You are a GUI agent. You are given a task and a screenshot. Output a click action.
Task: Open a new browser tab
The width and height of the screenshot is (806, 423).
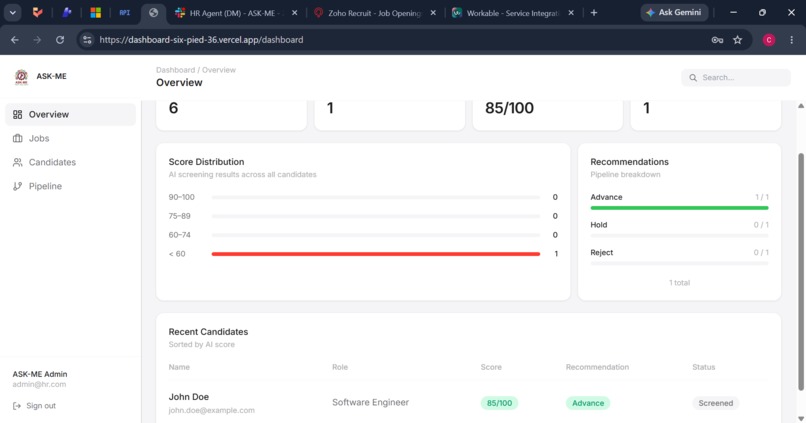594,13
